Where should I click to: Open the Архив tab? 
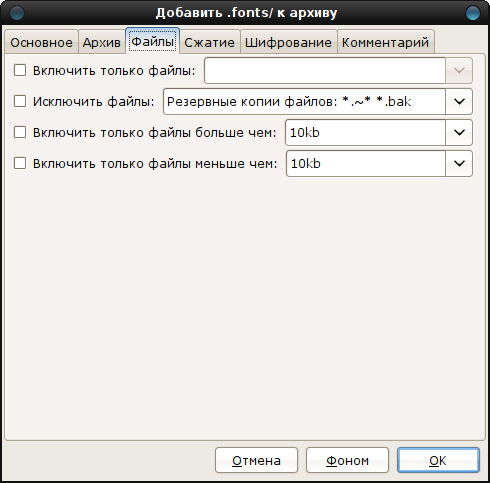coord(102,42)
